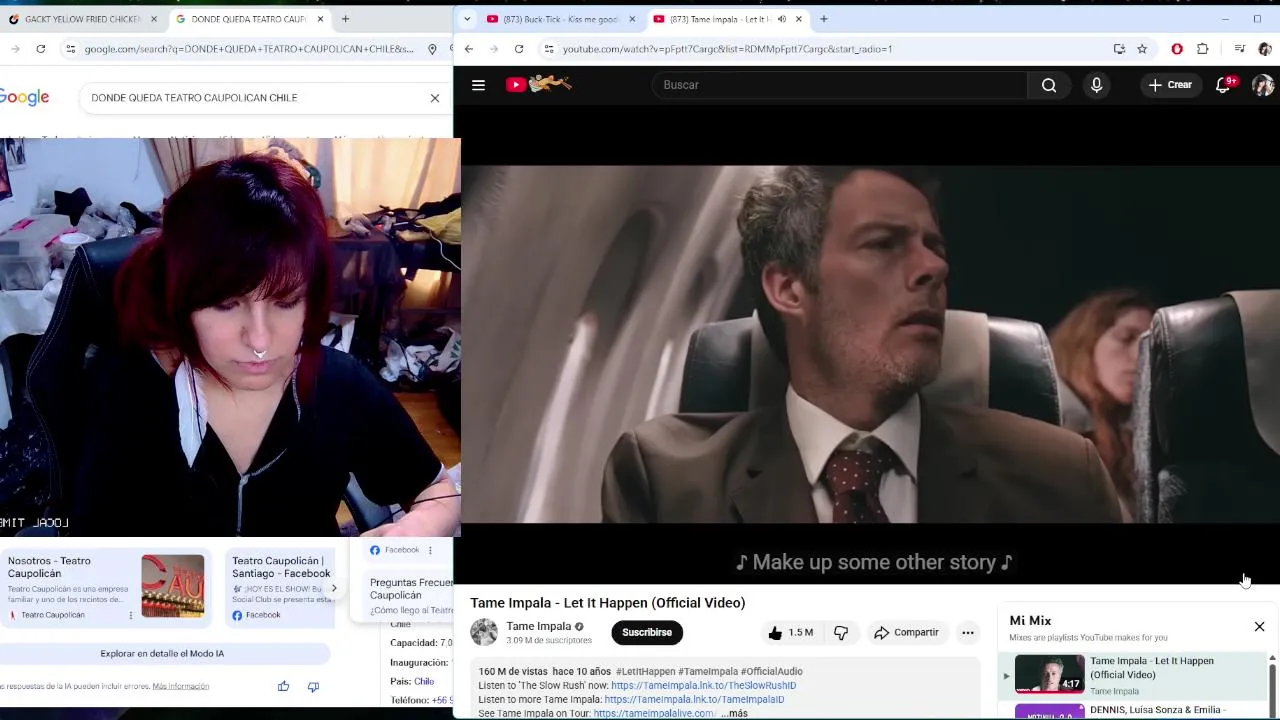Reload the Google search page
Screen dimensions: 1280x720
click(40, 48)
